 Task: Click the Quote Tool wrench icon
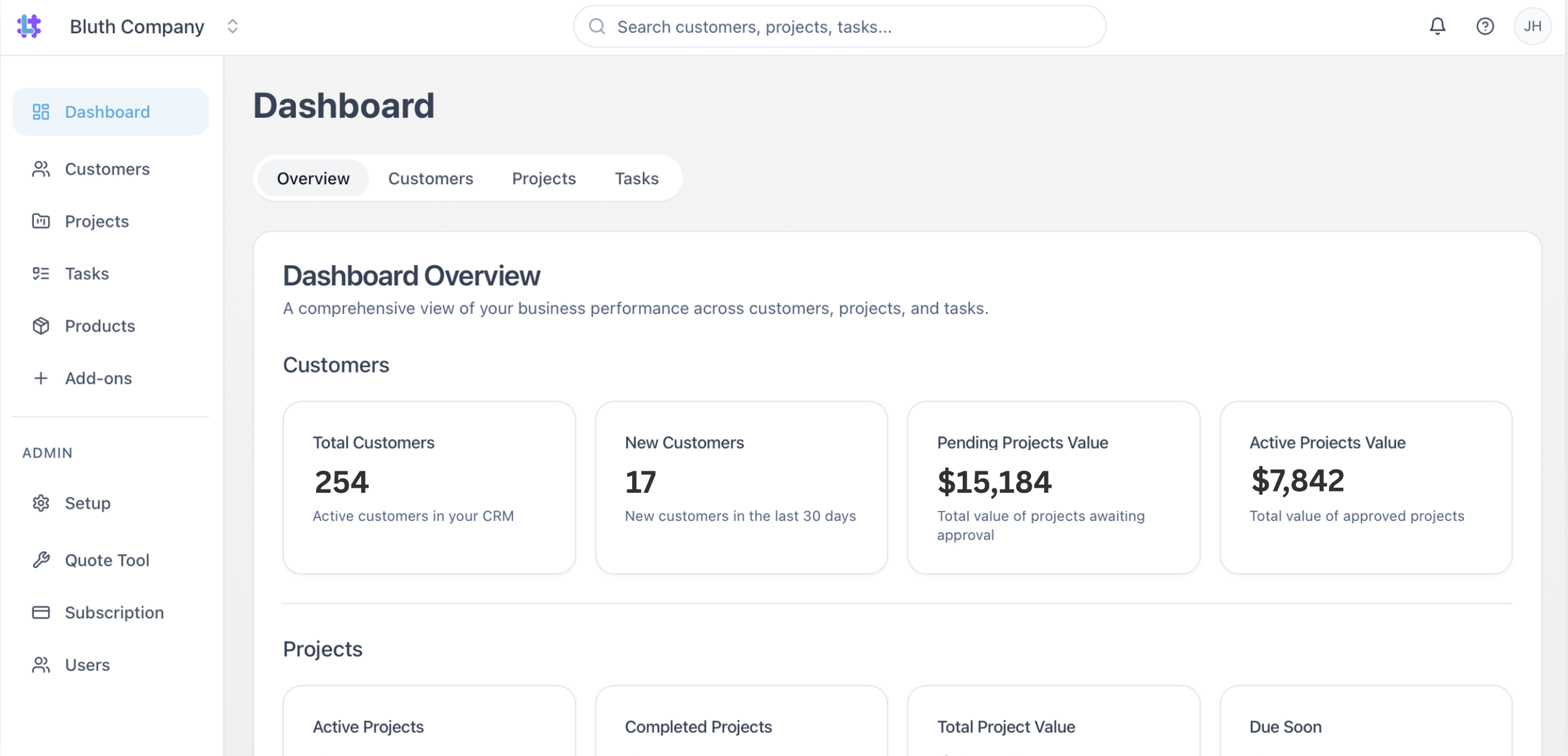pyautogui.click(x=41, y=560)
